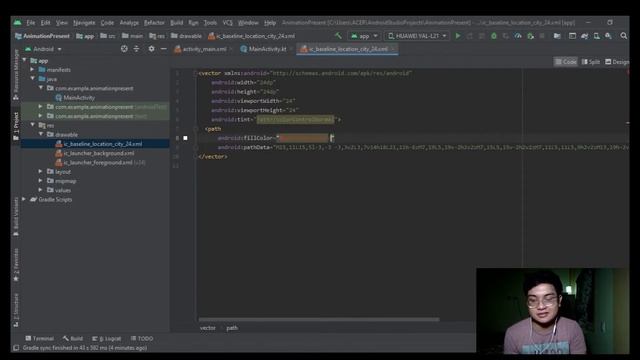Open Project panel settings gear icon

tap(151, 49)
